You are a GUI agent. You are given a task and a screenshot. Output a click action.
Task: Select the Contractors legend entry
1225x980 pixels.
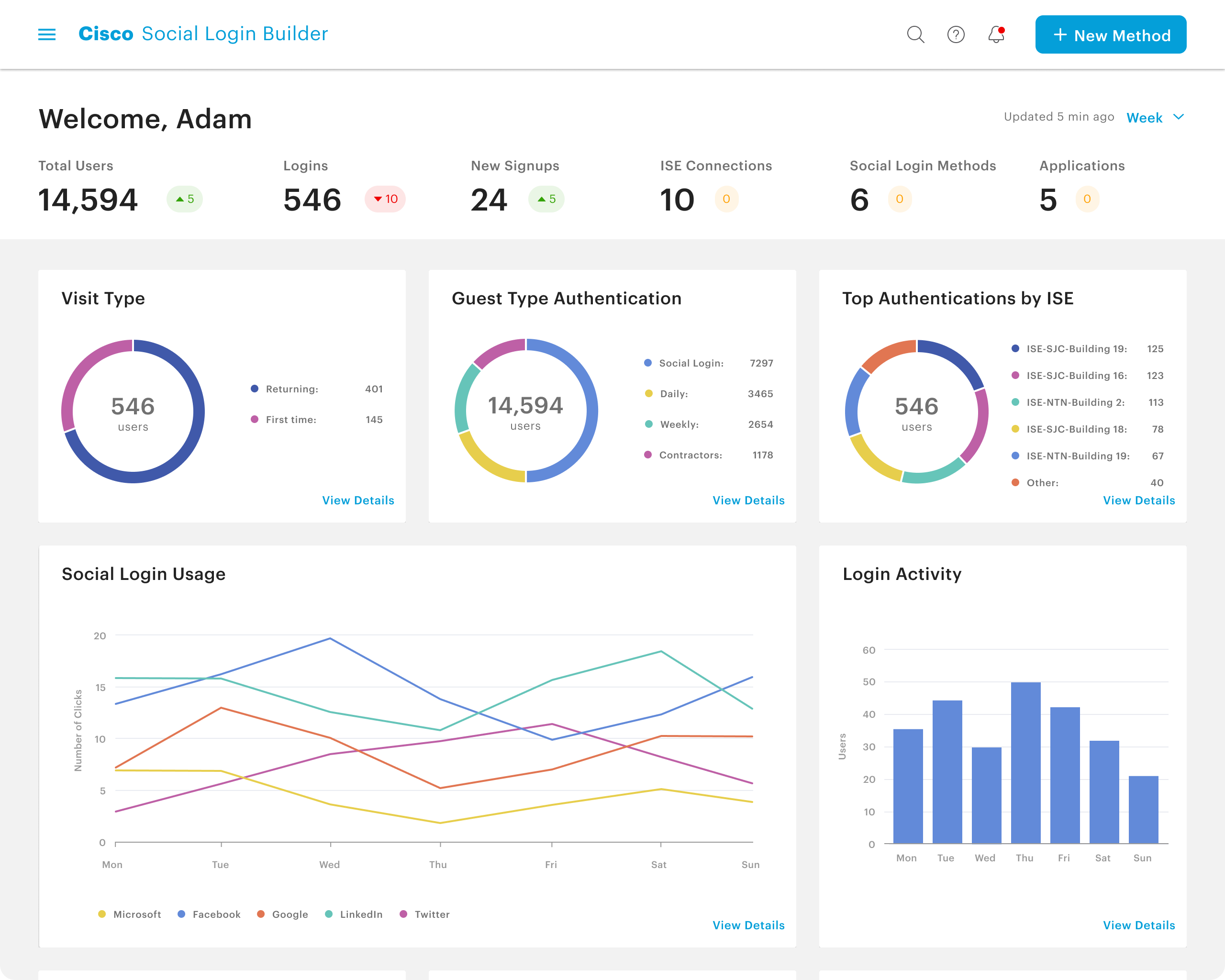coord(709,455)
